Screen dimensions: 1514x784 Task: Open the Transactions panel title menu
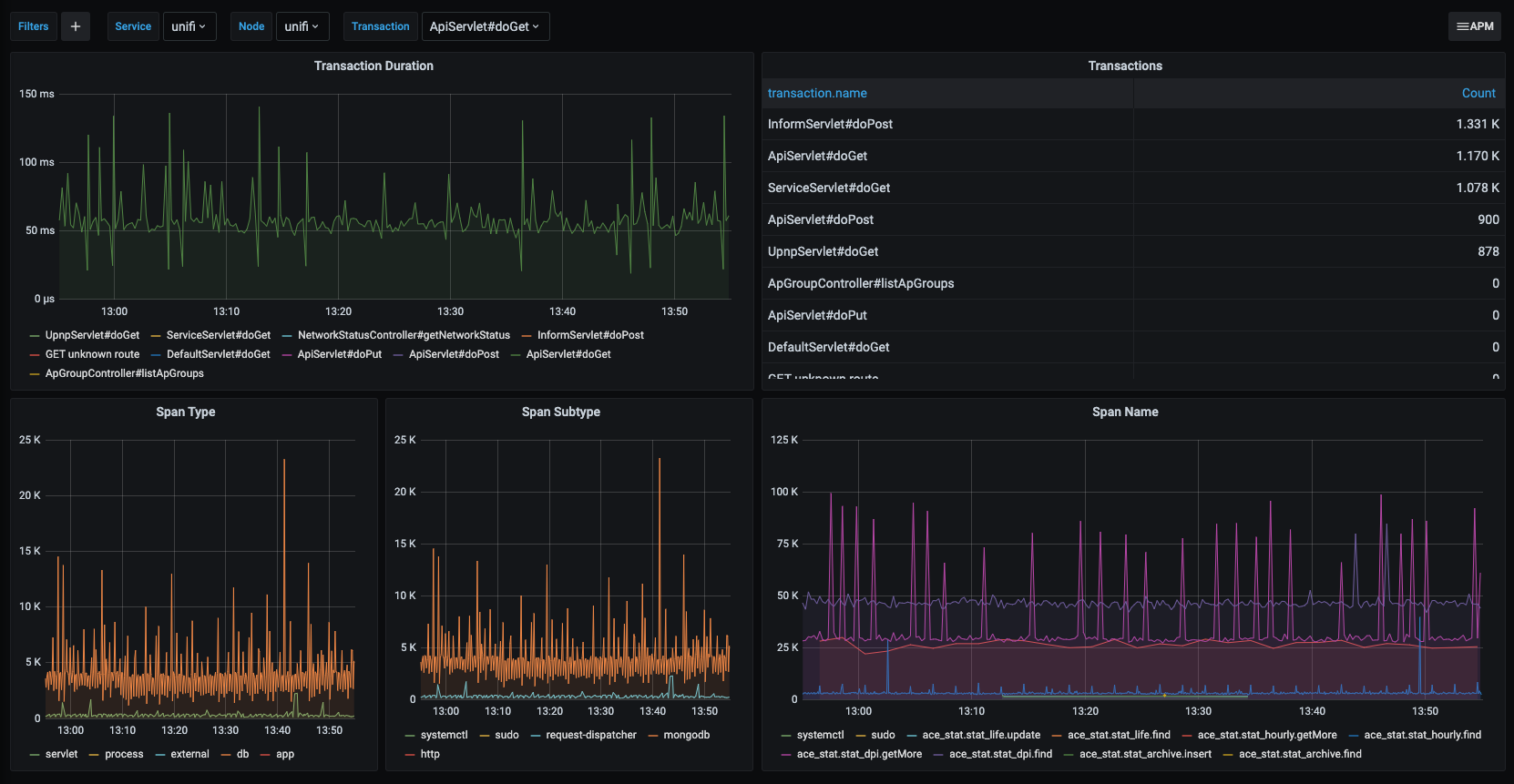click(x=1125, y=66)
